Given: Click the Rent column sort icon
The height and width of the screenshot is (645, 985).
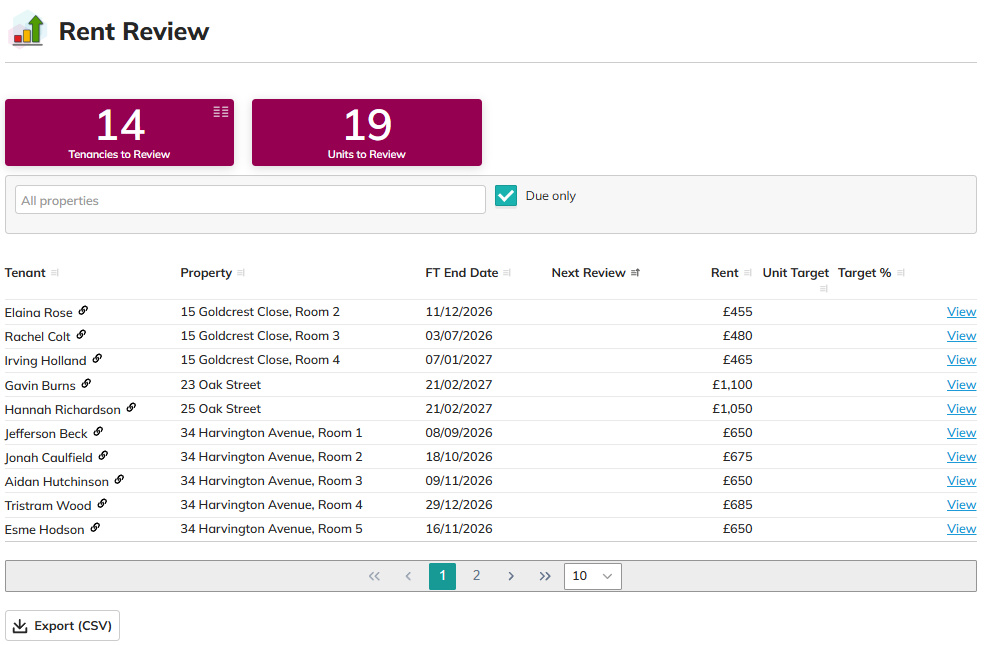Looking at the screenshot, I should [748, 273].
